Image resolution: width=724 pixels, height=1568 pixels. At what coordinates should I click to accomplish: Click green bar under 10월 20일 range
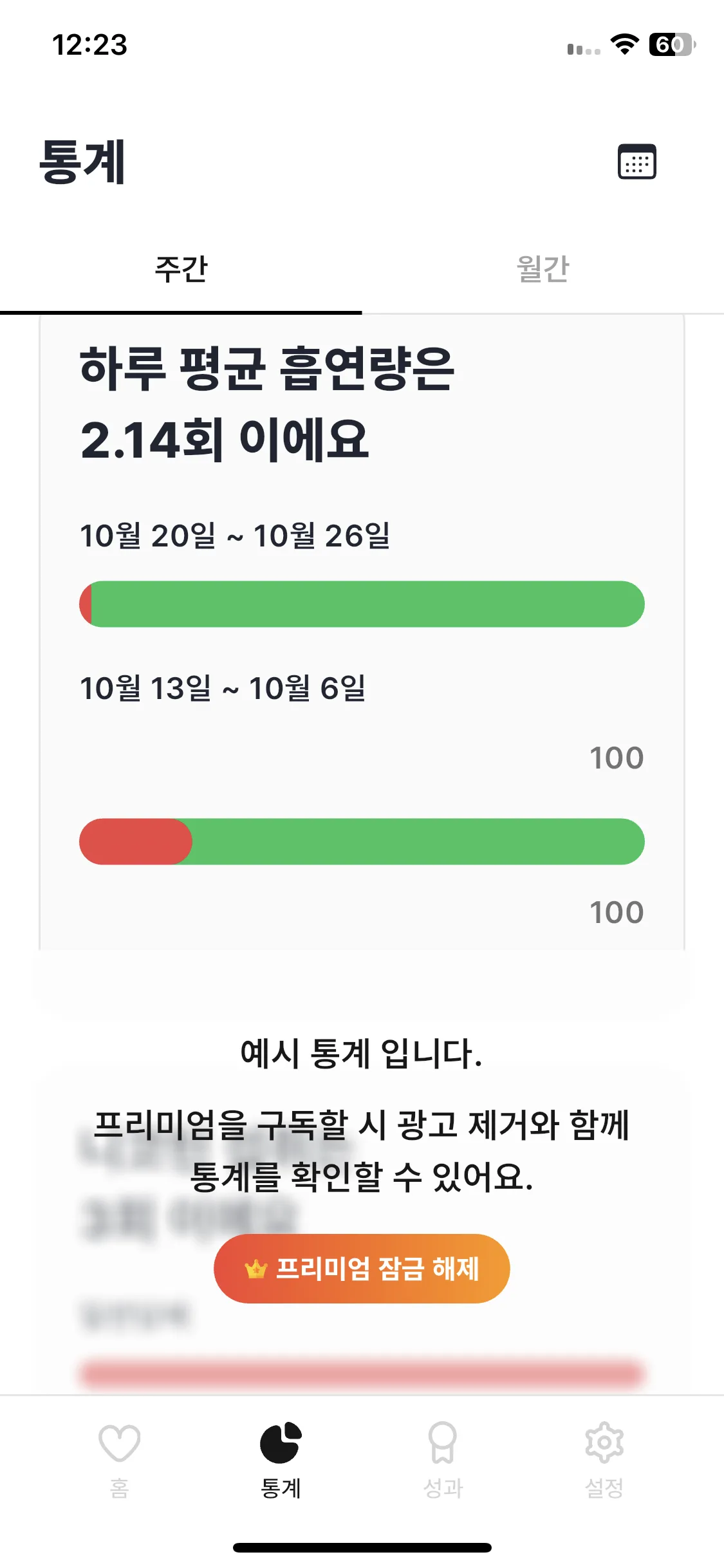pos(367,604)
